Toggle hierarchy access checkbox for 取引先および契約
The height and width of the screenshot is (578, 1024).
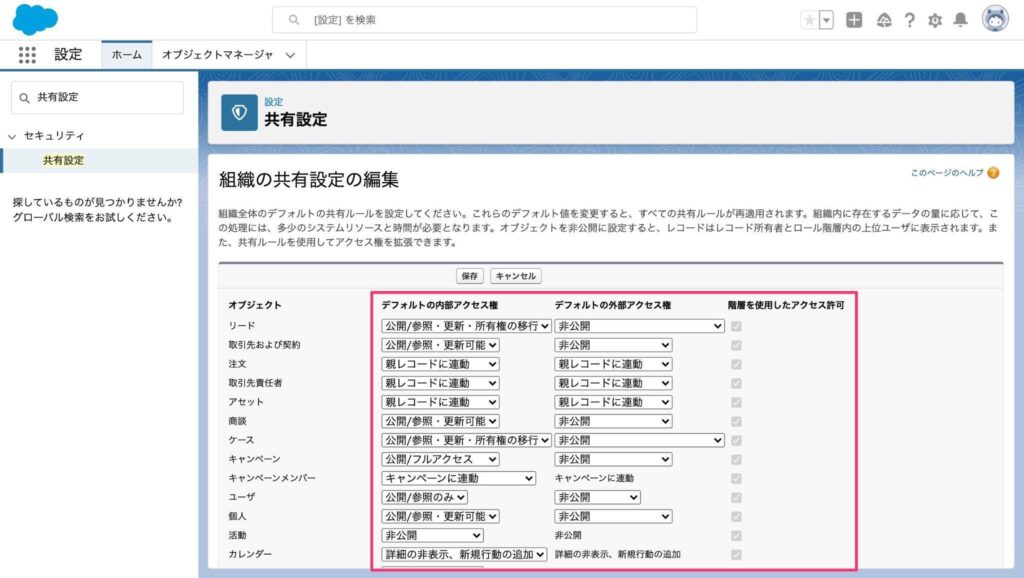736,345
